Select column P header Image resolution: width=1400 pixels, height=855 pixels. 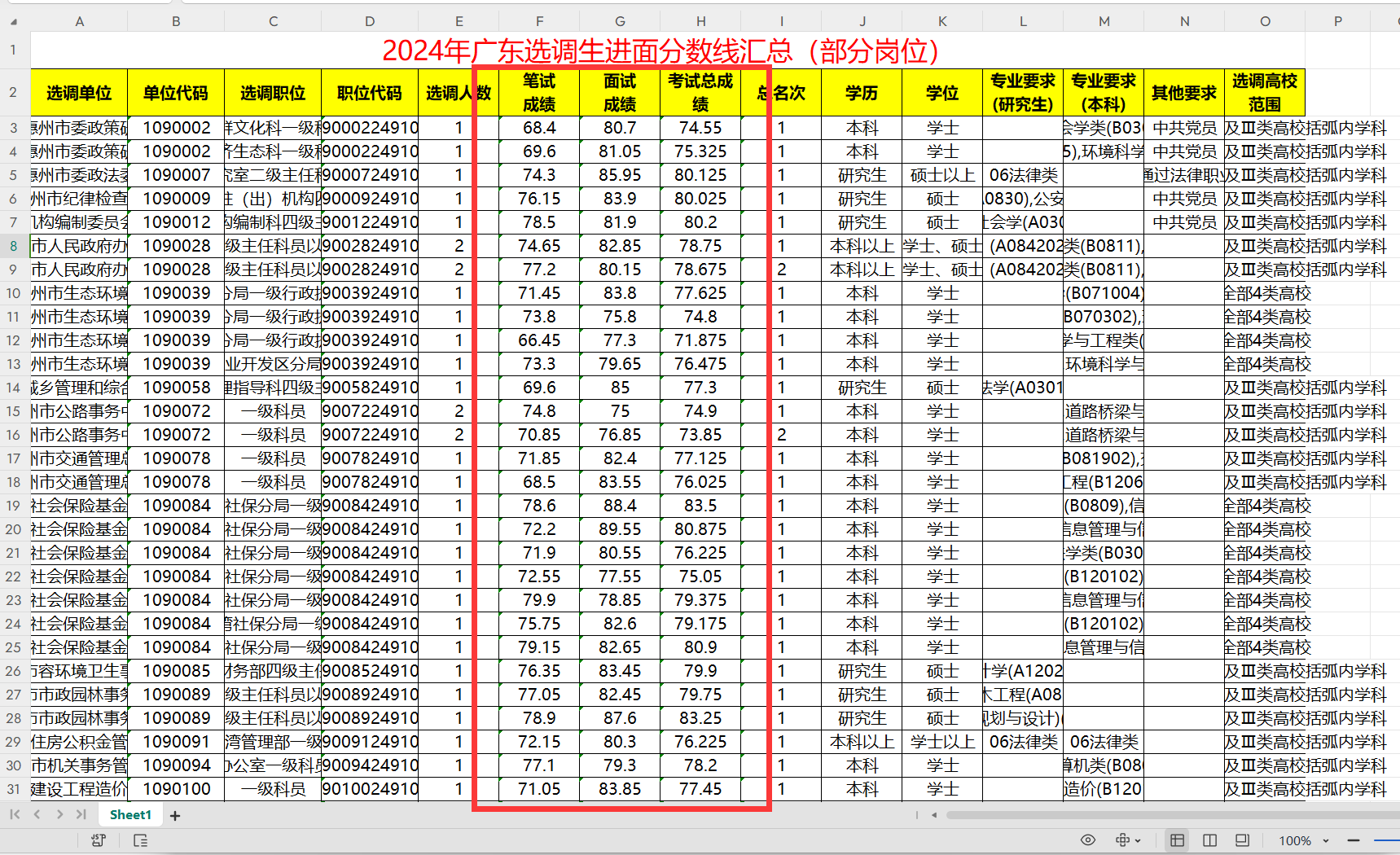coord(1338,22)
